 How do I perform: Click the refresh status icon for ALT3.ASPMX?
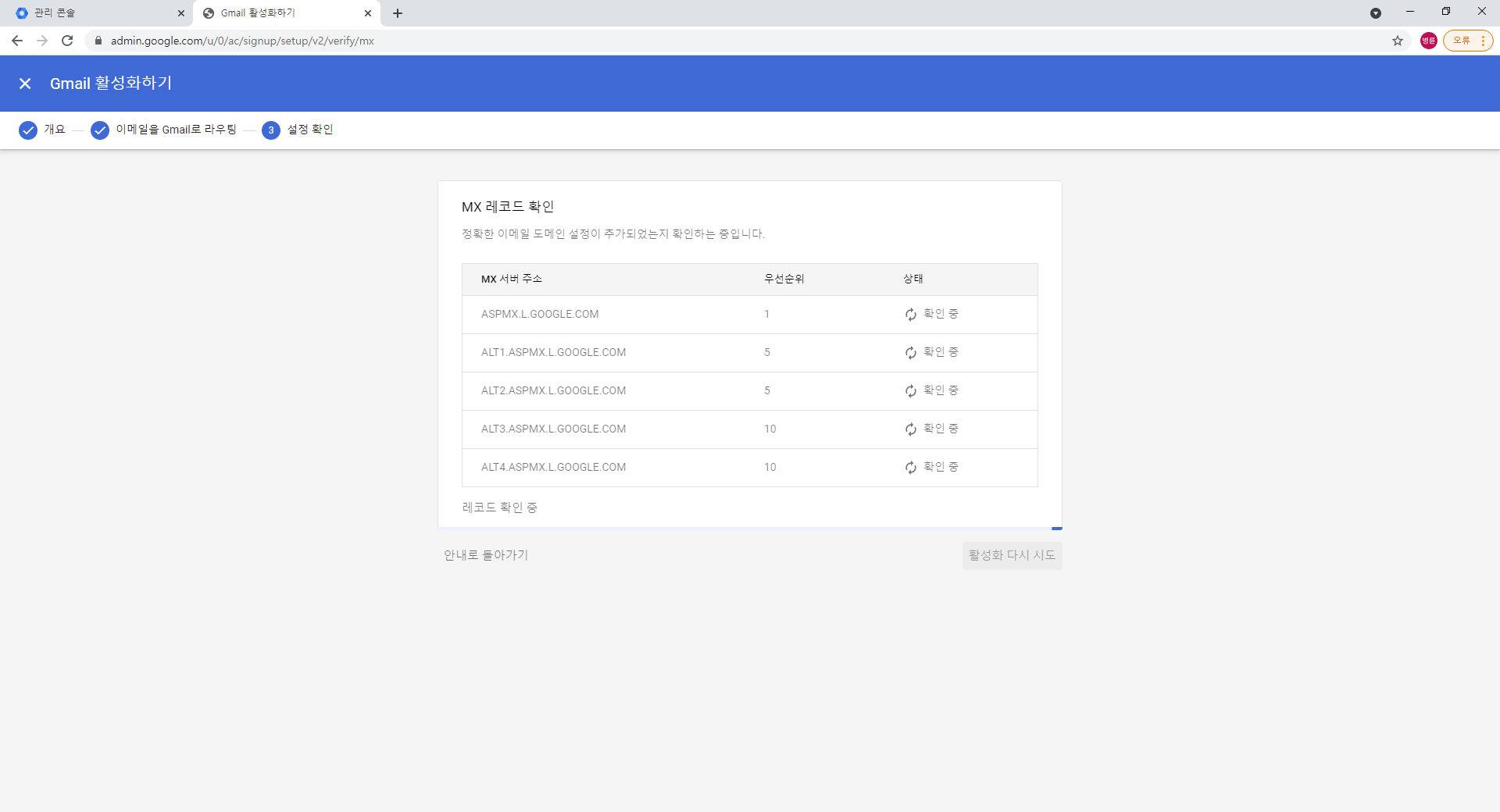911,429
